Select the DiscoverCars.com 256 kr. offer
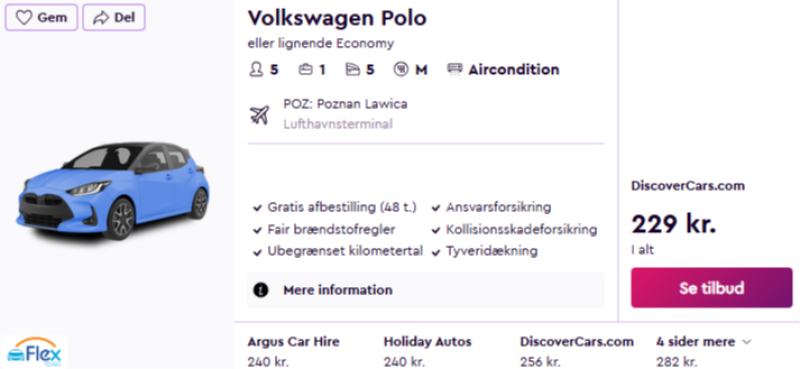Screen dimensions: 800x369 click(577, 351)
